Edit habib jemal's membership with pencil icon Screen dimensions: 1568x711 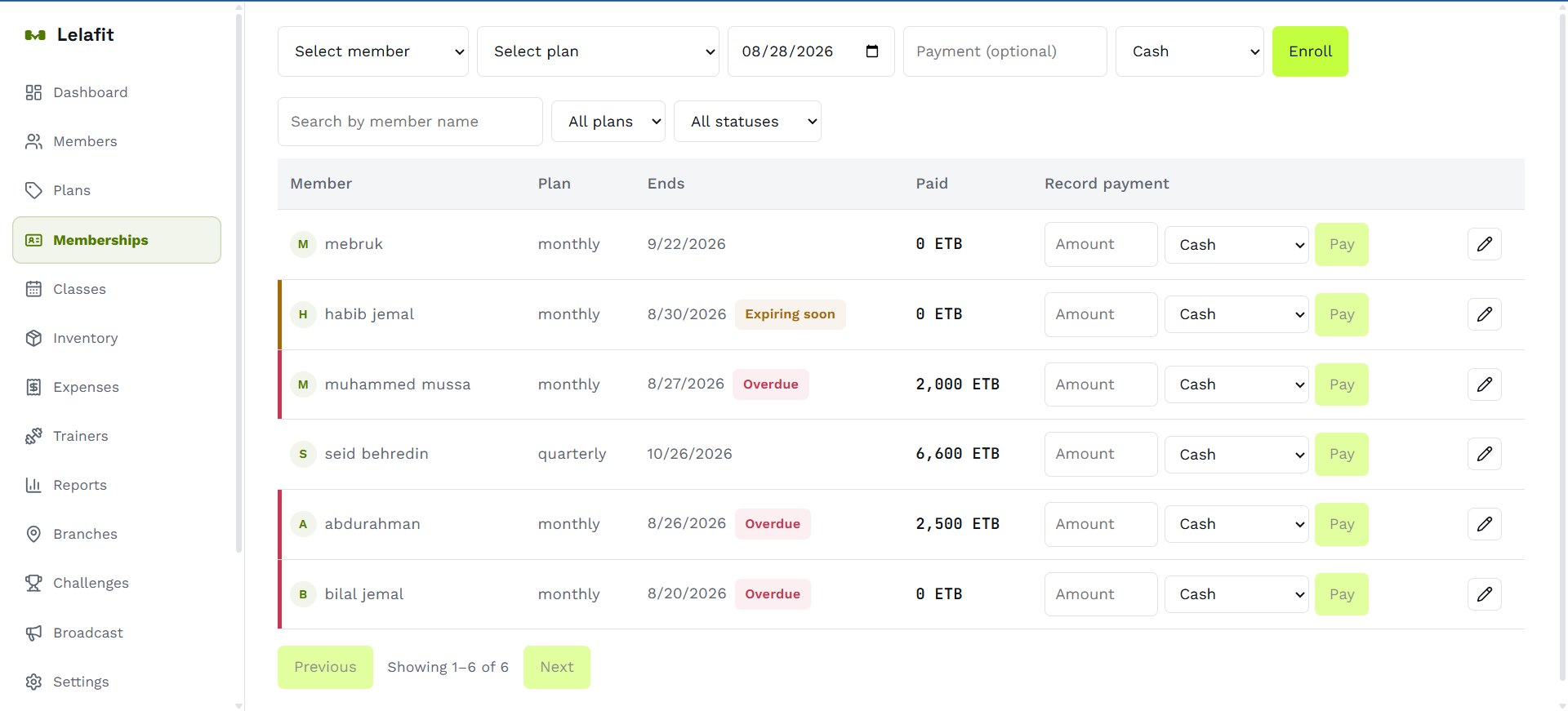pos(1485,314)
